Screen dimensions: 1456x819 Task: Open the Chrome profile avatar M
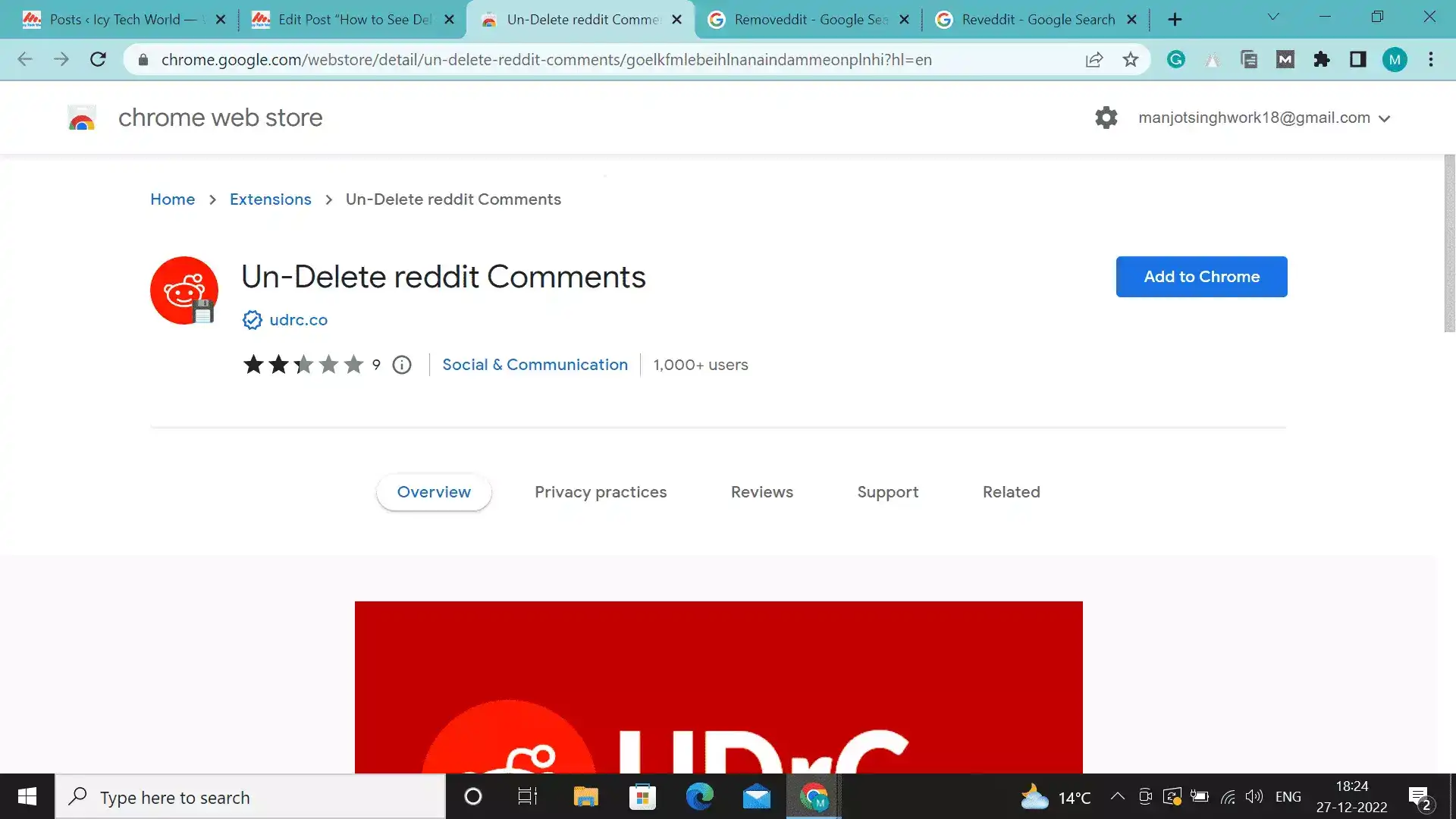tap(1395, 59)
